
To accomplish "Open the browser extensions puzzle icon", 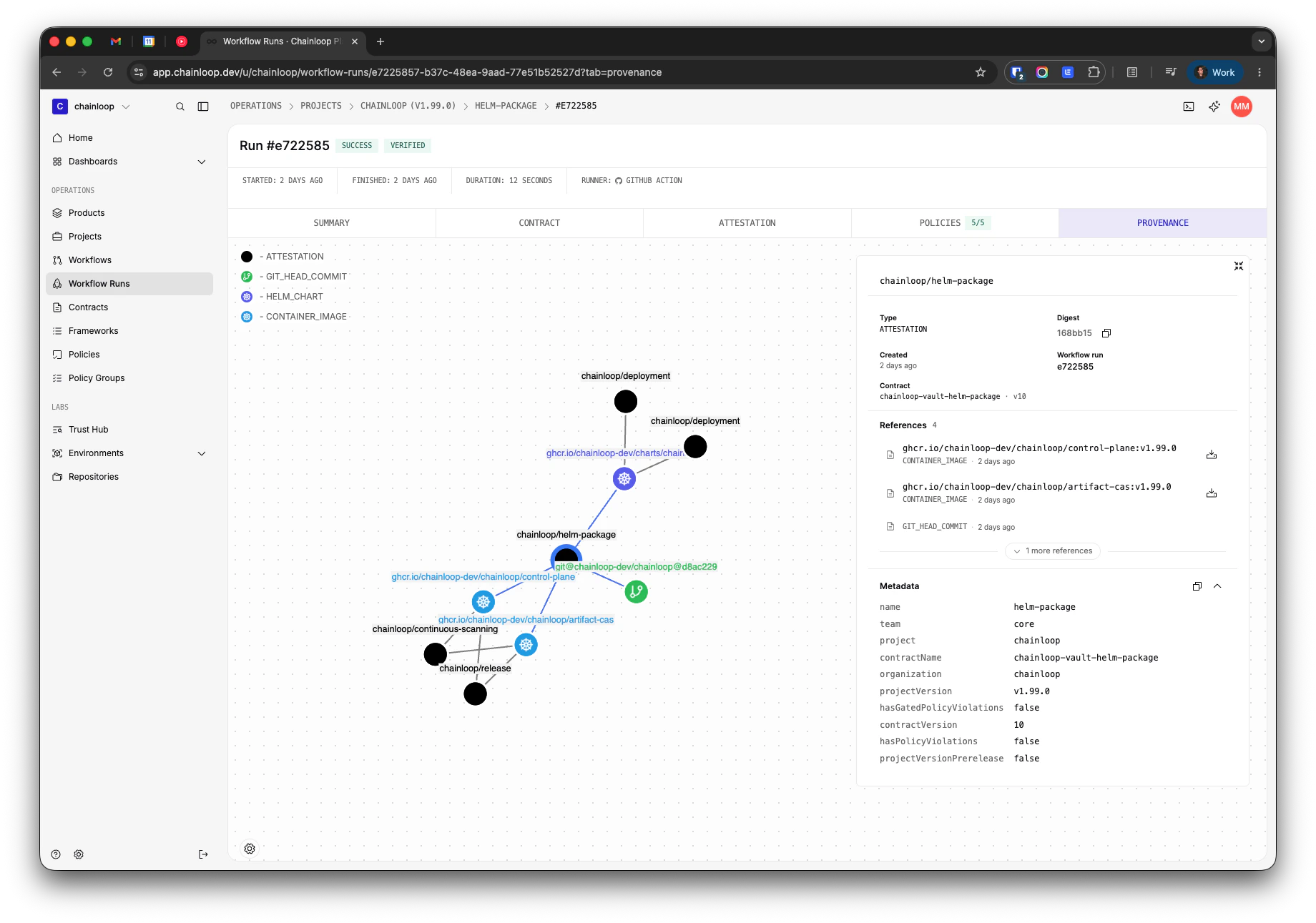I will (1094, 72).
